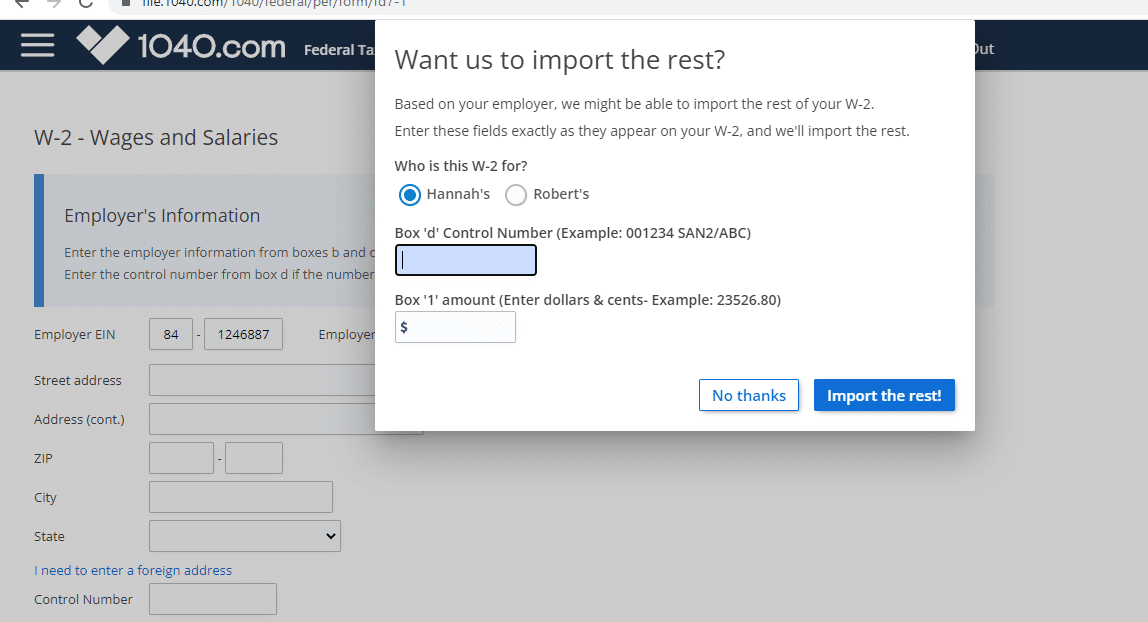The width and height of the screenshot is (1148, 622).
Task: Click the 1040.com logo
Action: click(180, 45)
